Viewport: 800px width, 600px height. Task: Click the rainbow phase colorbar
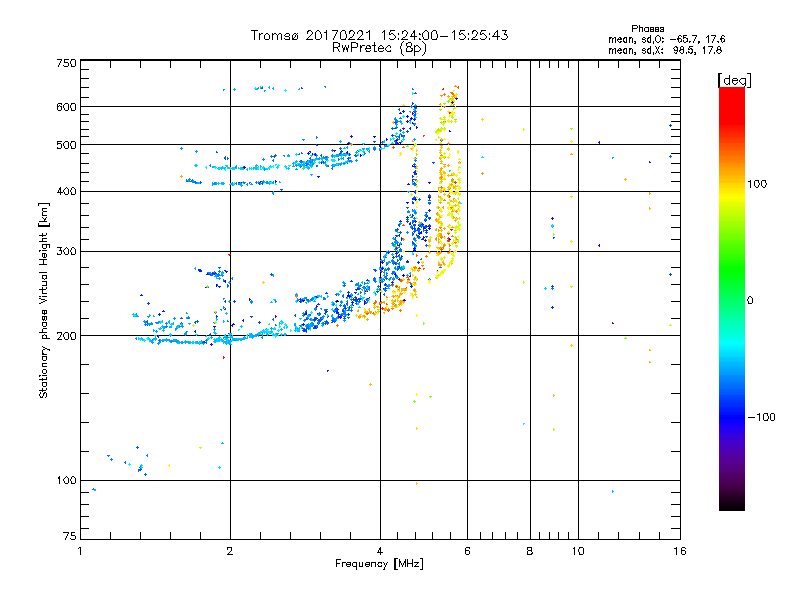pyautogui.click(x=732, y=298)
